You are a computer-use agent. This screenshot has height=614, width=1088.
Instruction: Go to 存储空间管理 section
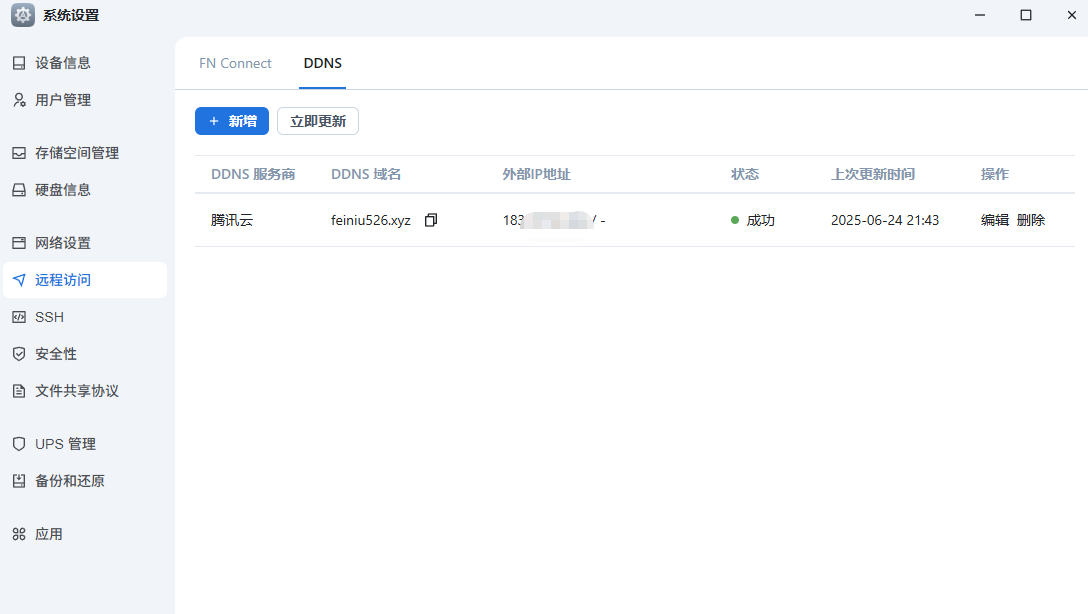click(x=85, y=153)
